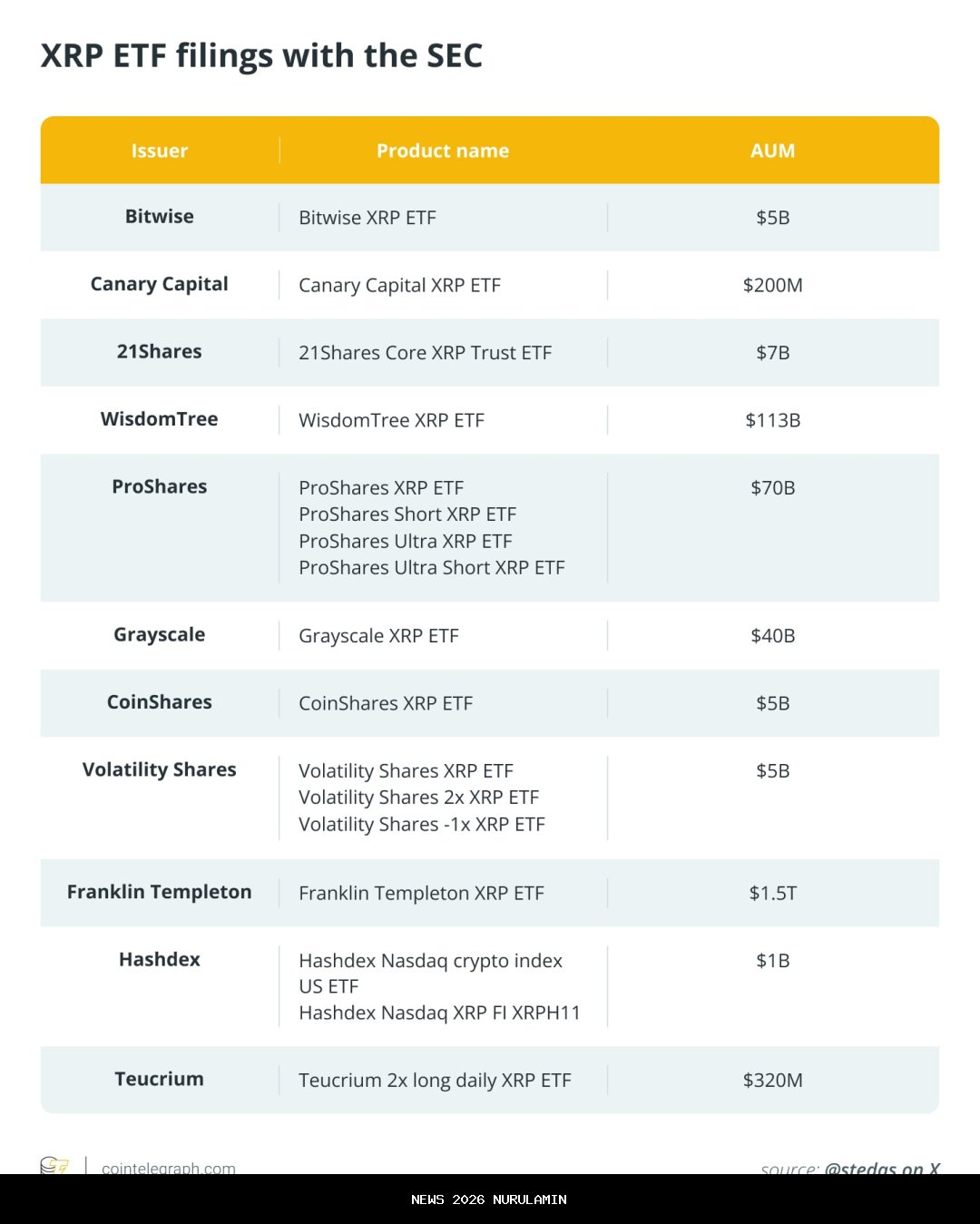Open the cointelegraph.com link
Viewport: 980px width, 1224px height.
coord(169,1168)
